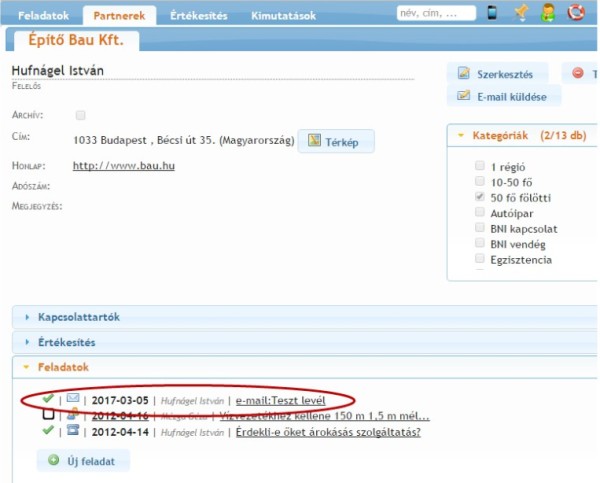
Task: Click the green checkmark on 2017-03-05 task
Action: (48, 399)
